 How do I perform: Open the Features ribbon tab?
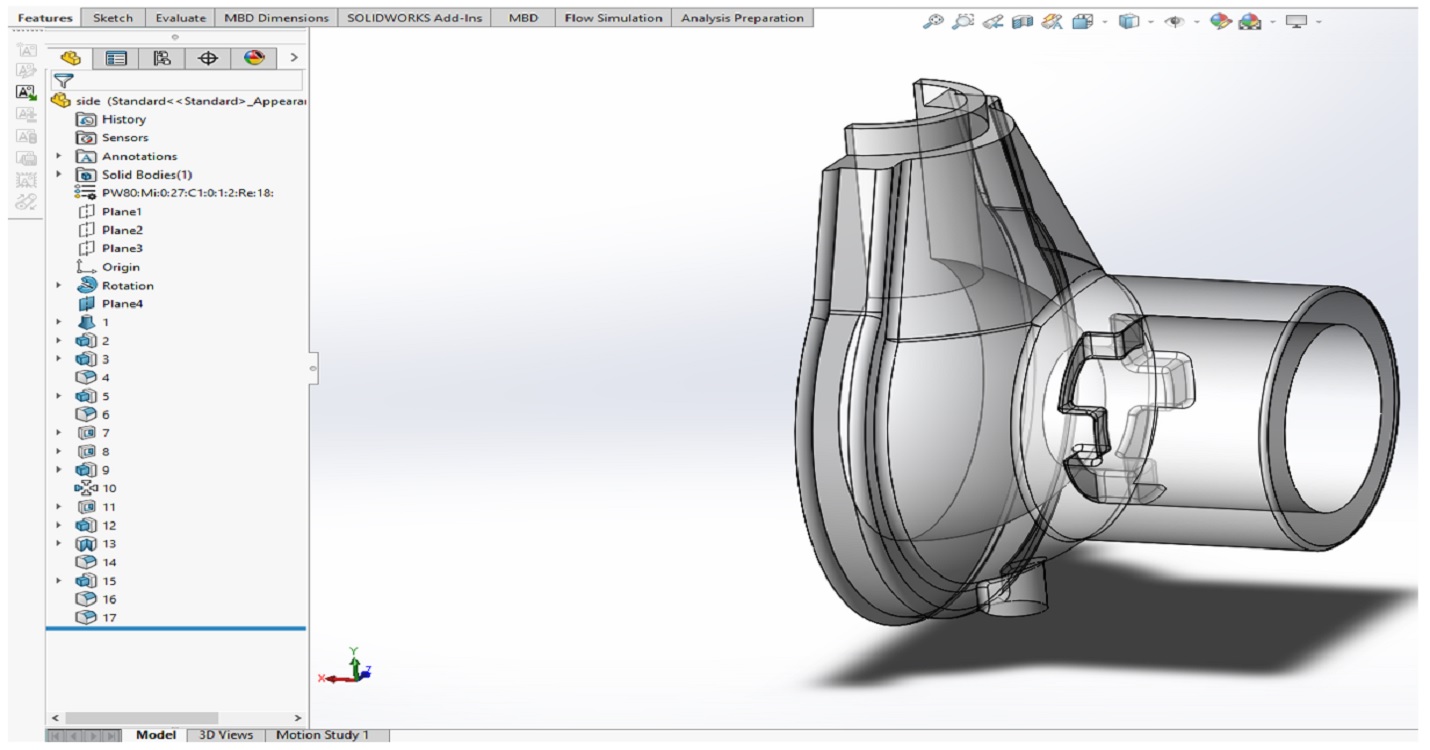click(x=45, y=18)
